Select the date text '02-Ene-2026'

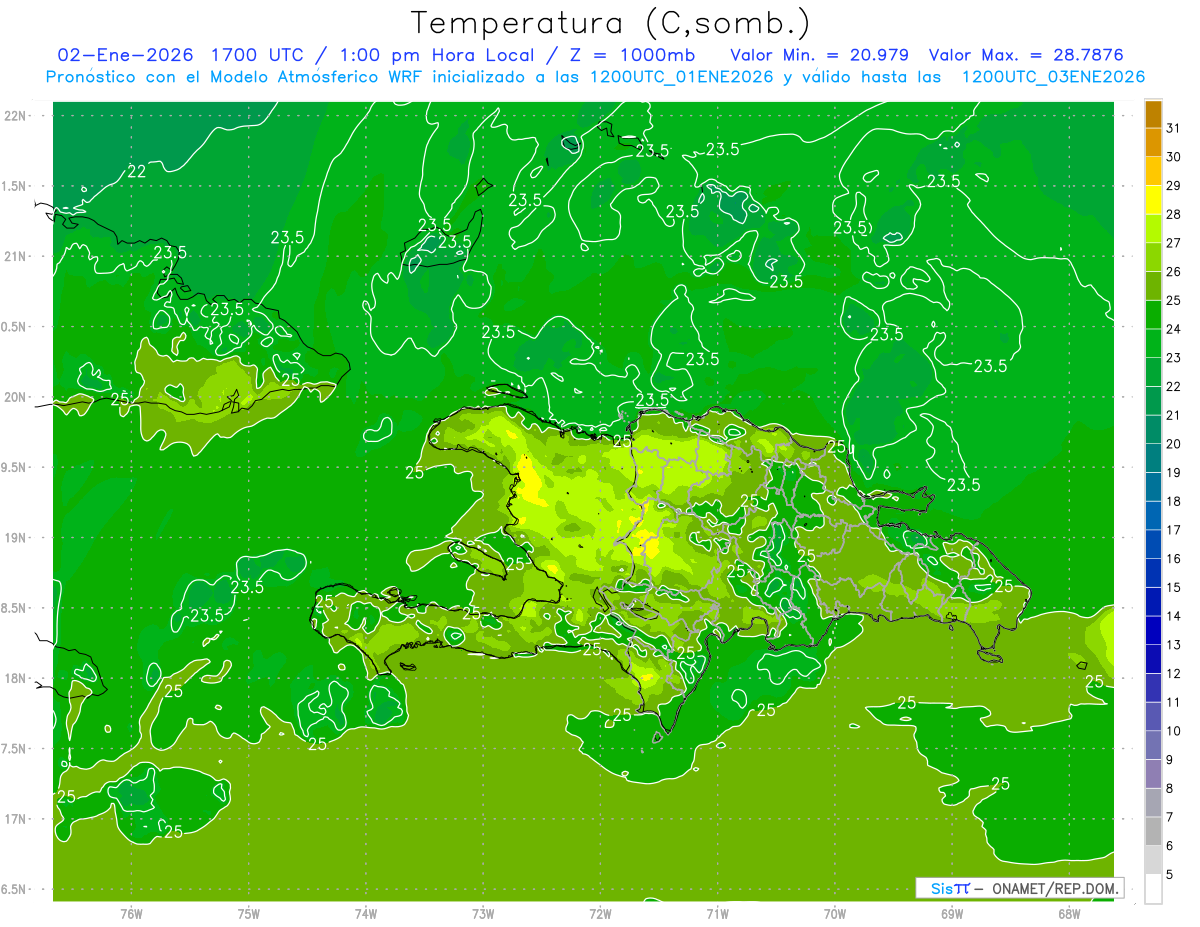tap(127, 55)
